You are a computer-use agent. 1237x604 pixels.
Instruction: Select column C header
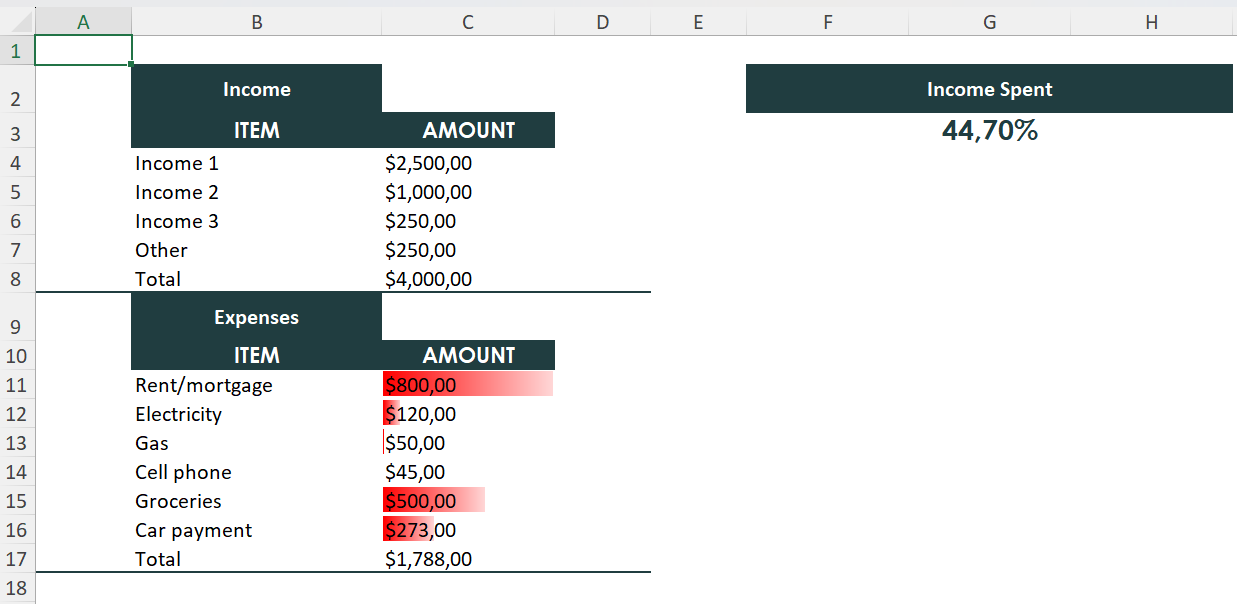pos(468,22)
